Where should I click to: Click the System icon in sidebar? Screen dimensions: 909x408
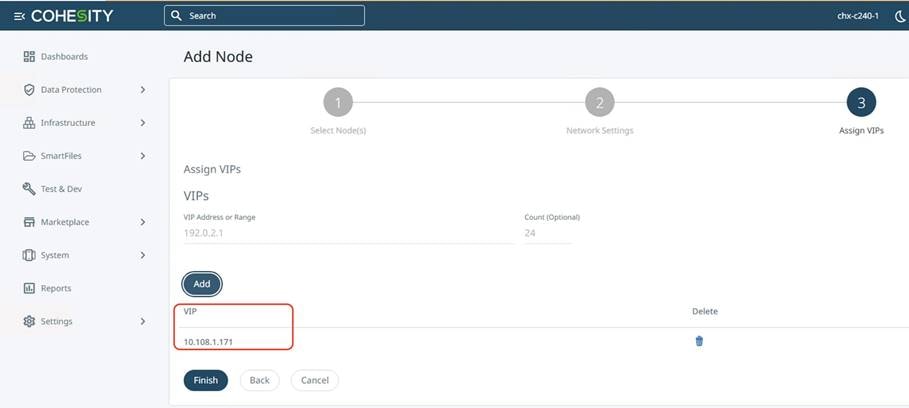click(x=29, y=255)
